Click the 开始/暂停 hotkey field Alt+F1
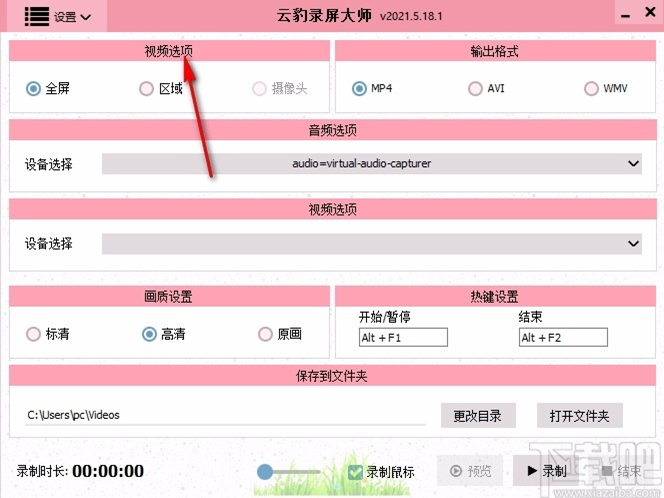Viewport: 664px width, 498px height. (x=403, y=338)
